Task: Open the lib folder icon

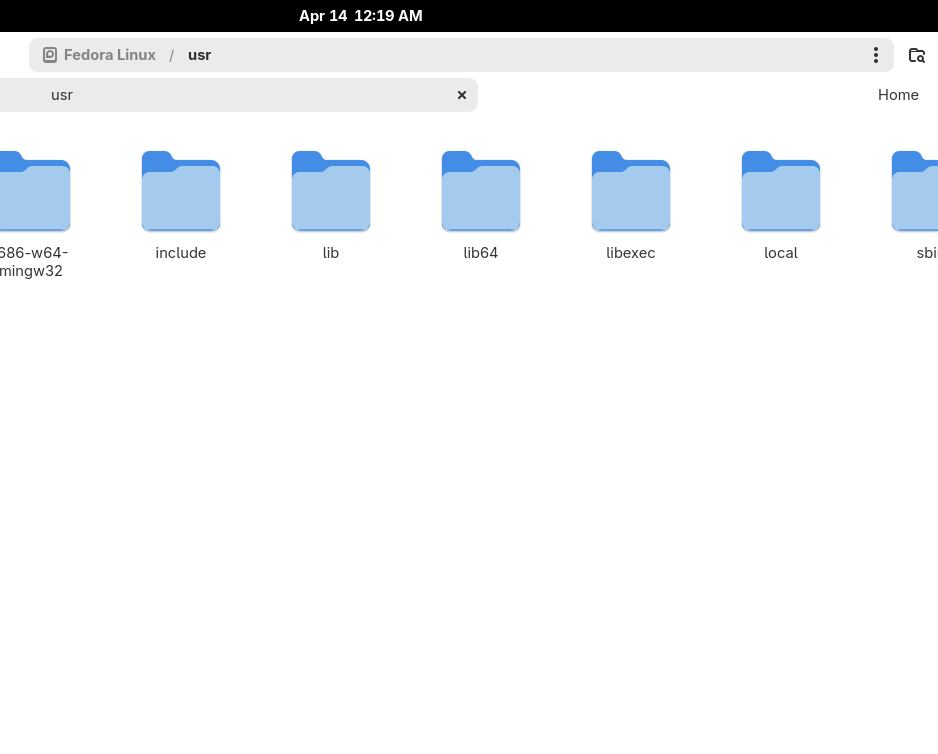Action: click(331, 191)
